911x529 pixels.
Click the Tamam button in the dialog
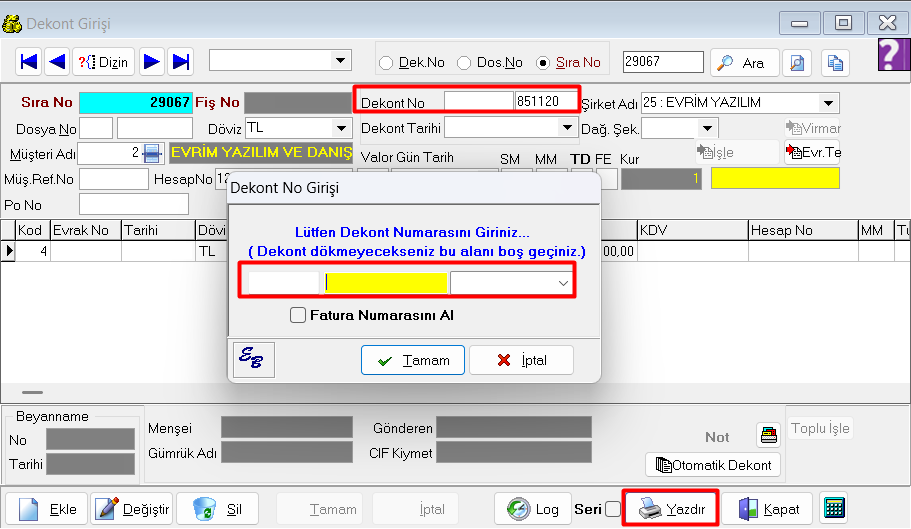point(413,360)
